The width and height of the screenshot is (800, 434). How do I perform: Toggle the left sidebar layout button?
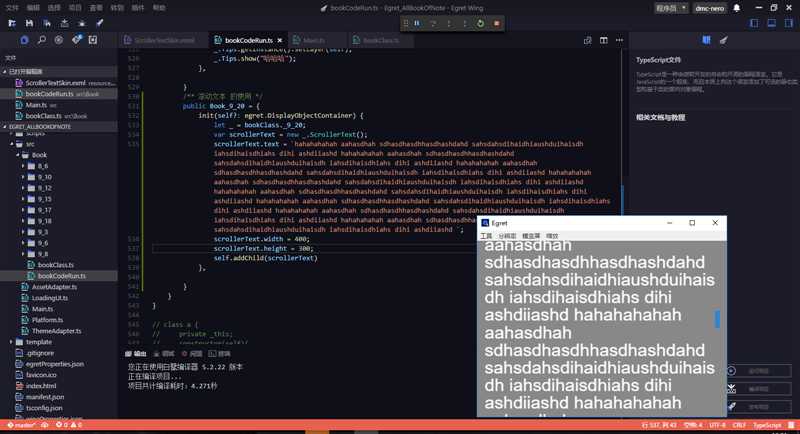pos(754,23)
